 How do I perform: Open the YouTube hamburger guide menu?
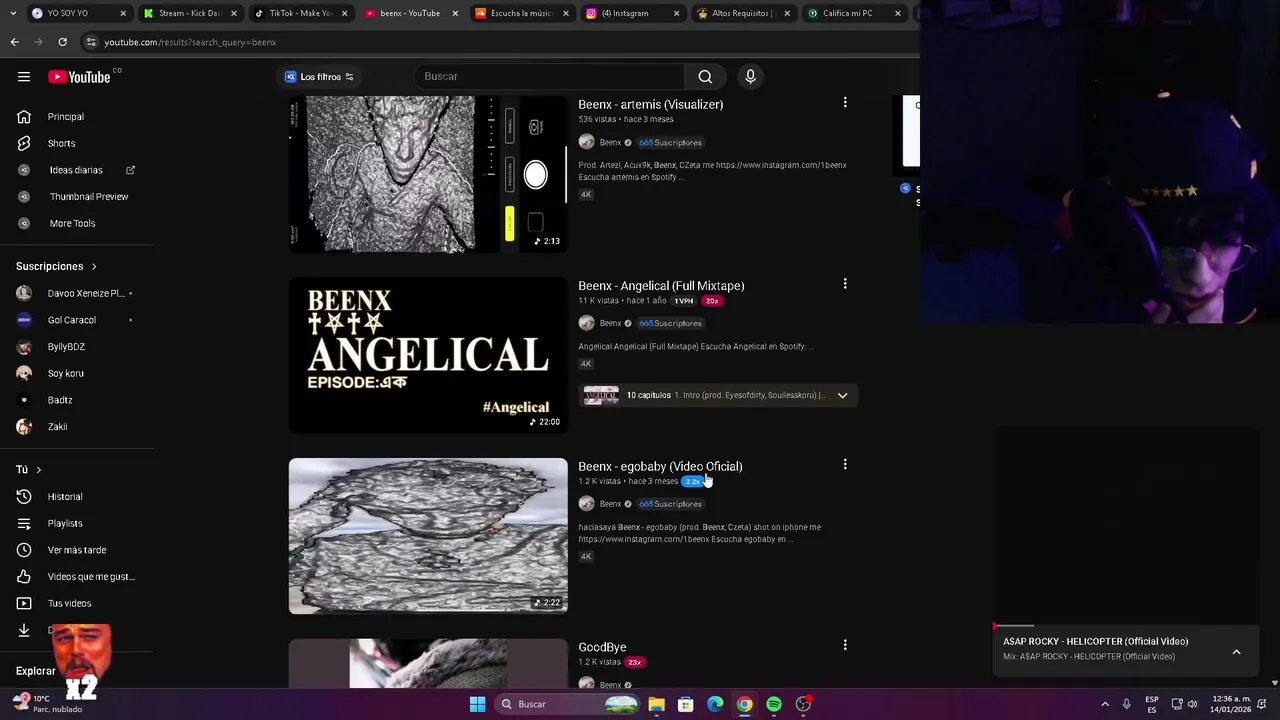click(x=24, y=77)
